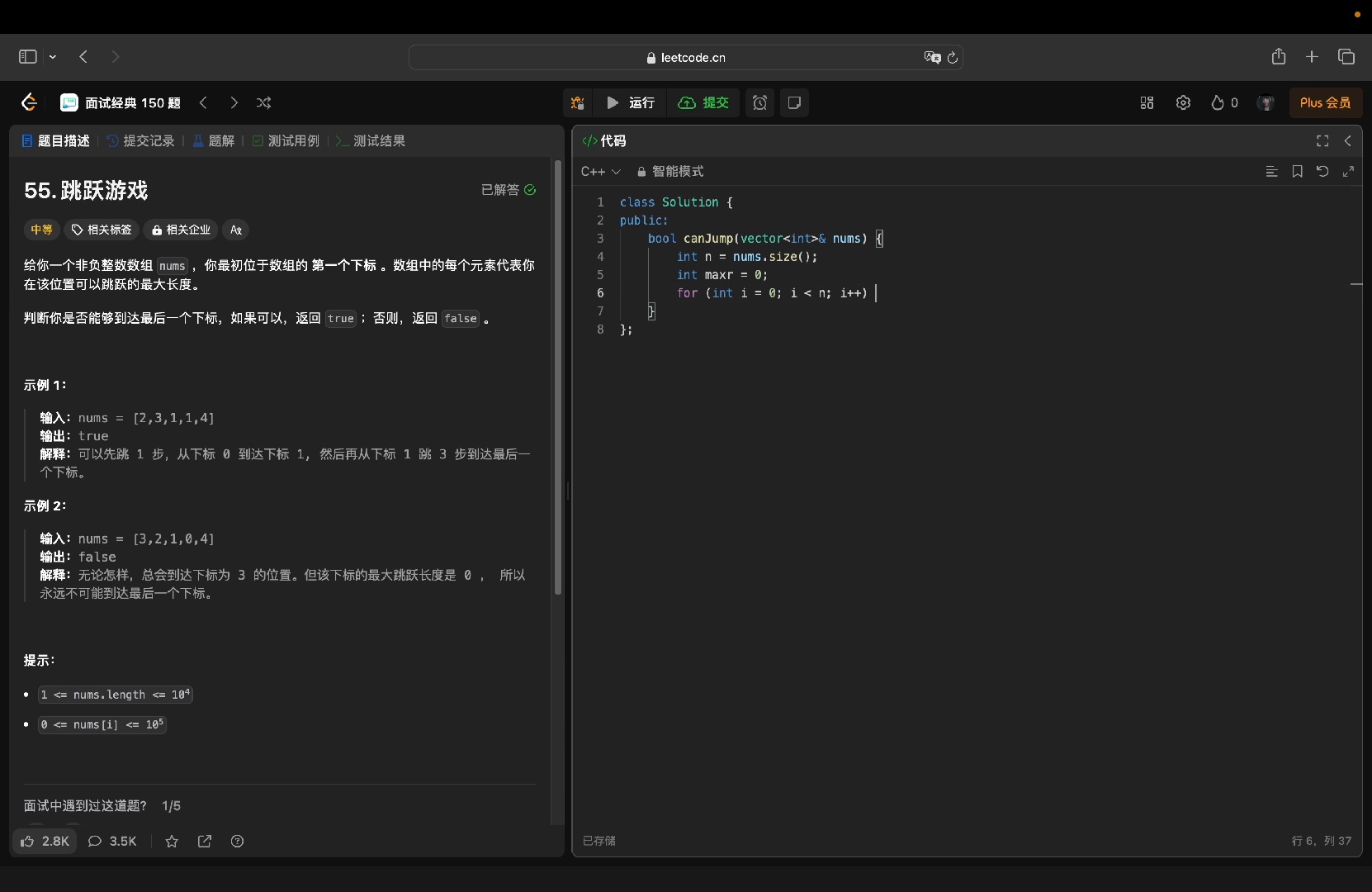The image size is (1372, 892).
Task: Open the C++ language dropdown
Action: (x=601, y=172)
